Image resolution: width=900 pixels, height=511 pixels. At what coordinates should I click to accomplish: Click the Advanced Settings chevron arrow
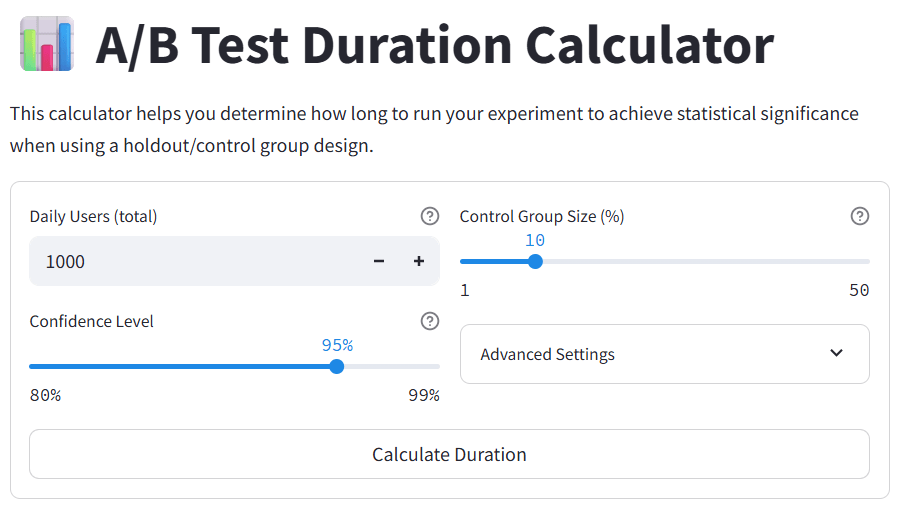[x=837, y=353]
